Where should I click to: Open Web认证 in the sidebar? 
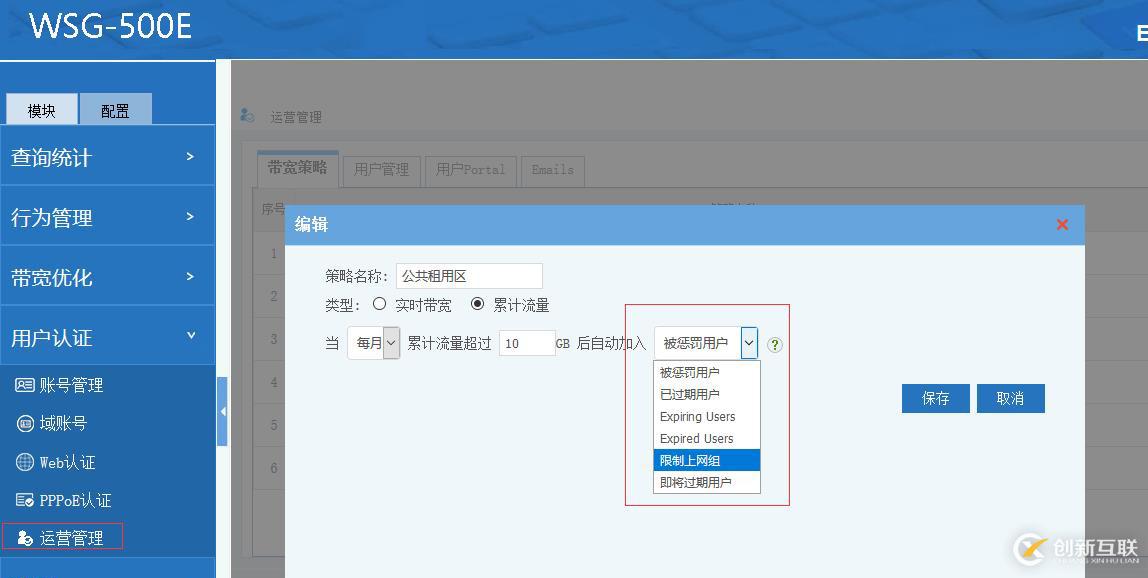point(67,462)
